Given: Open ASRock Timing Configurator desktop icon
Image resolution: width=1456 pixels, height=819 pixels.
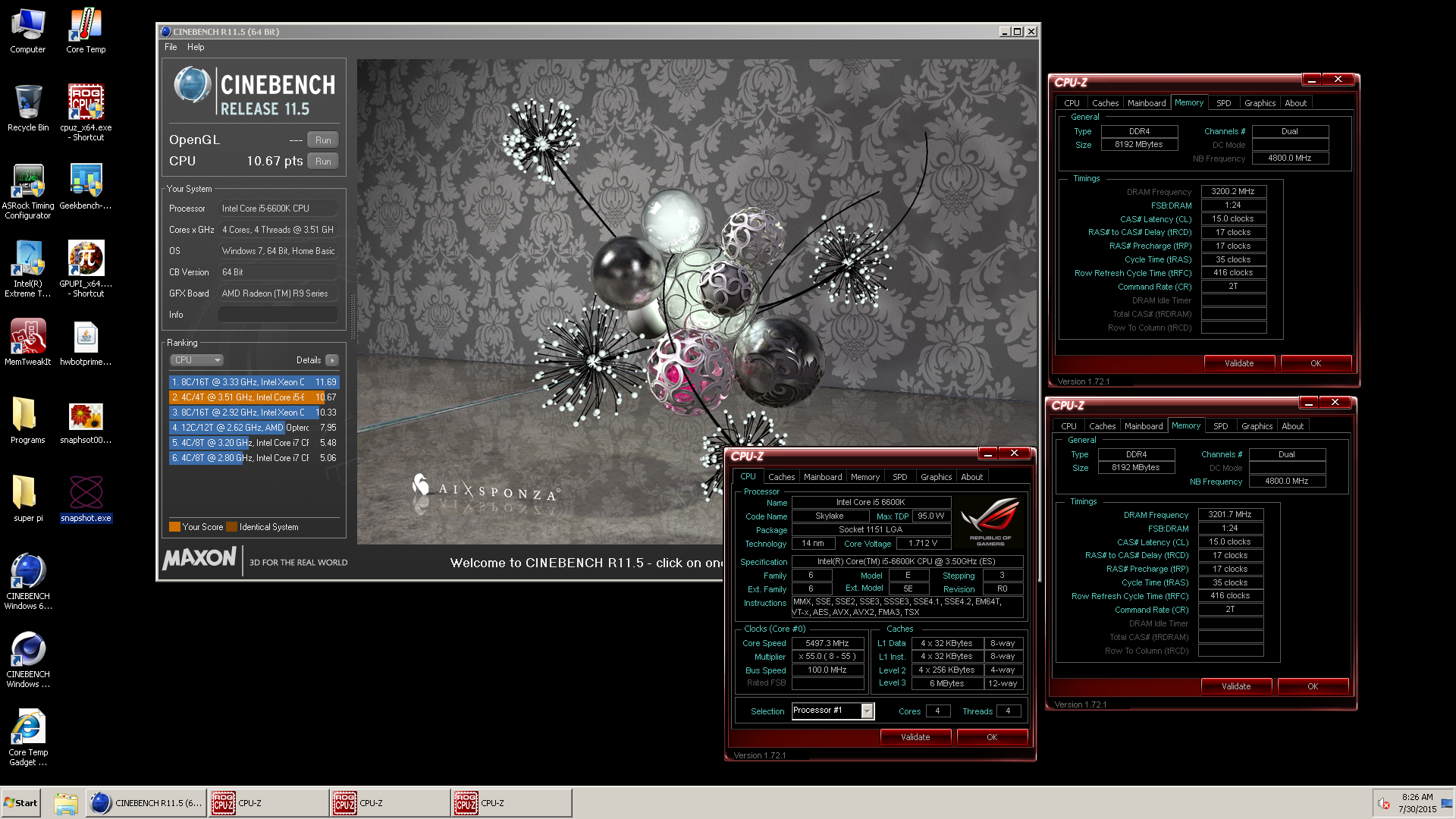Looking at the screenshot, I should [28, 191].
